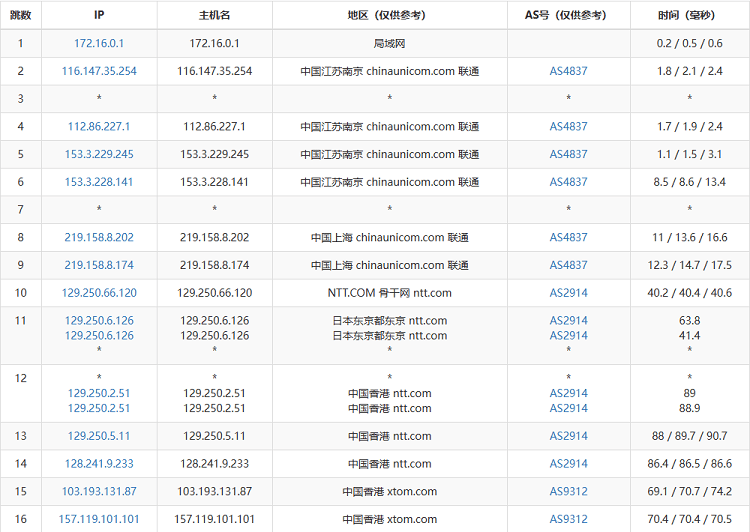Click AS9312 link in hop 15 row
Image resolution: width=750 pixels, height=532 pixels.
(x=568, y=492)
